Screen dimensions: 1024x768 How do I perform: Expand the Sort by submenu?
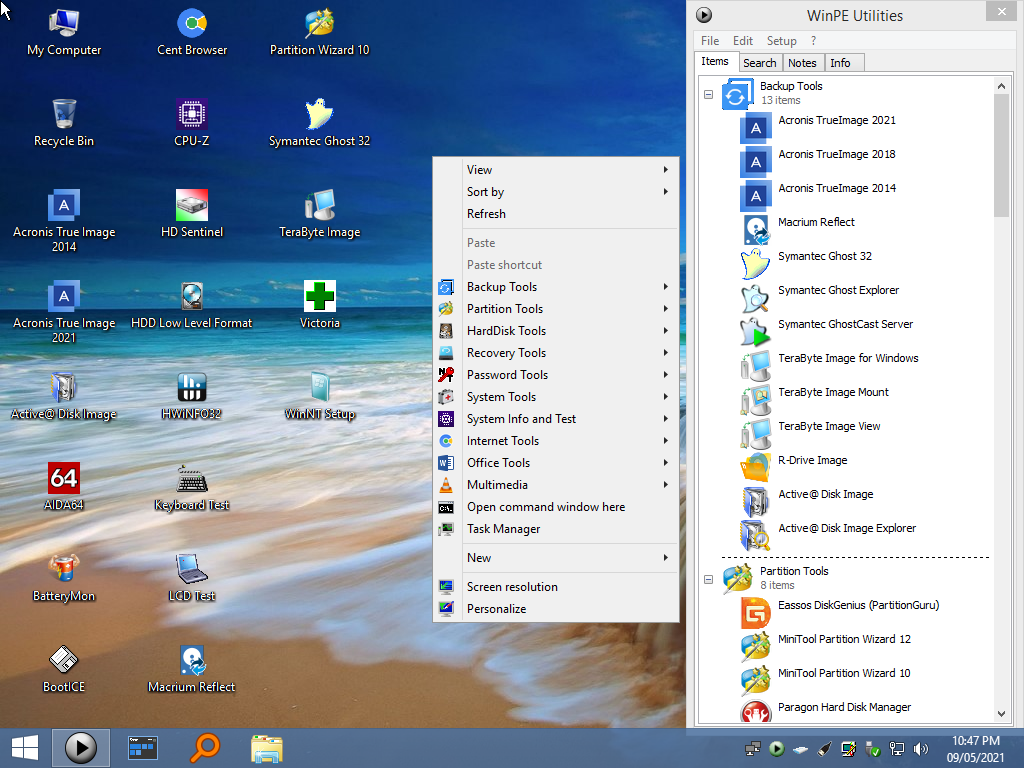556,192
